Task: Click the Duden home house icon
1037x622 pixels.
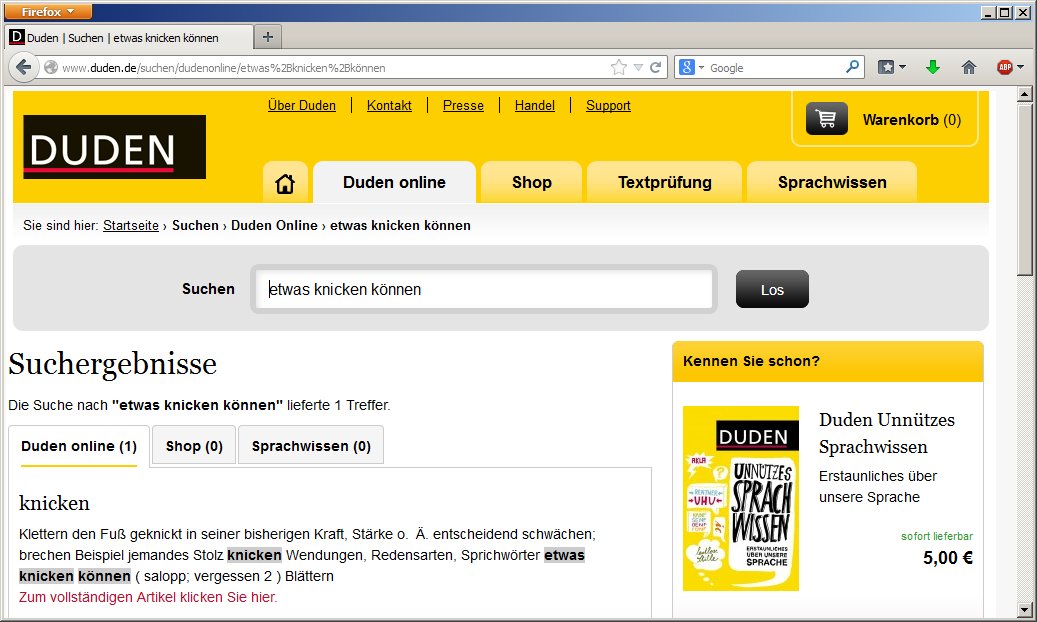Action: pyautogui.click(x=285, y=183)
